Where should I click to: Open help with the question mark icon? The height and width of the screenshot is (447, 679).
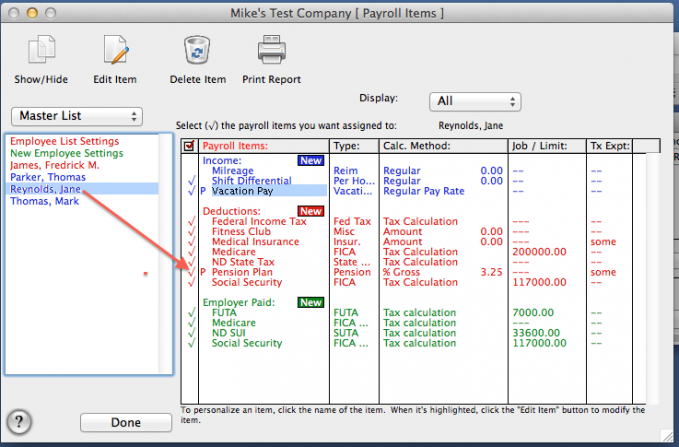(x=18, y=421)
